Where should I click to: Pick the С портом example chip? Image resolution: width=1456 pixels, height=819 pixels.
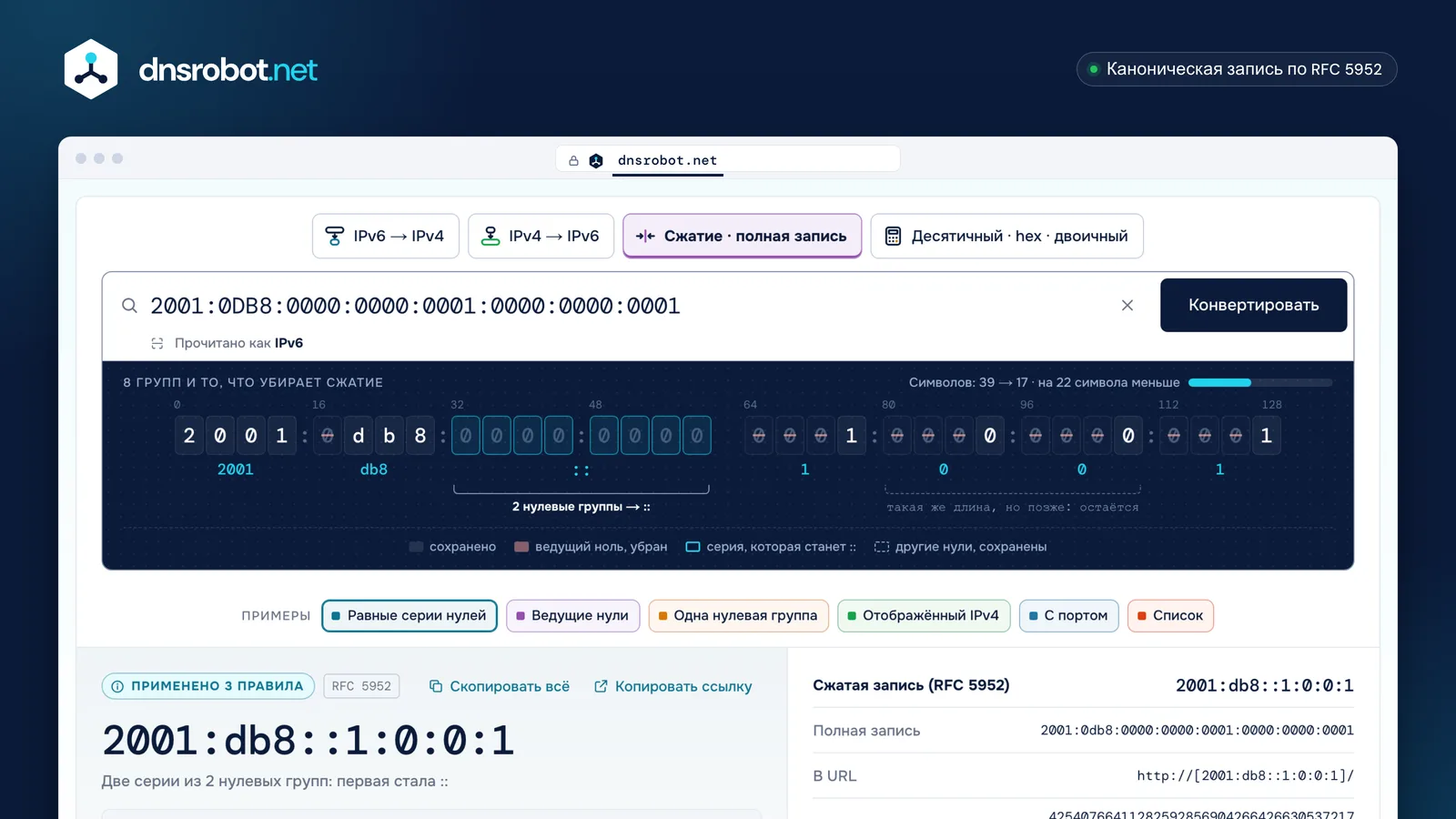tap(1068, 616)
